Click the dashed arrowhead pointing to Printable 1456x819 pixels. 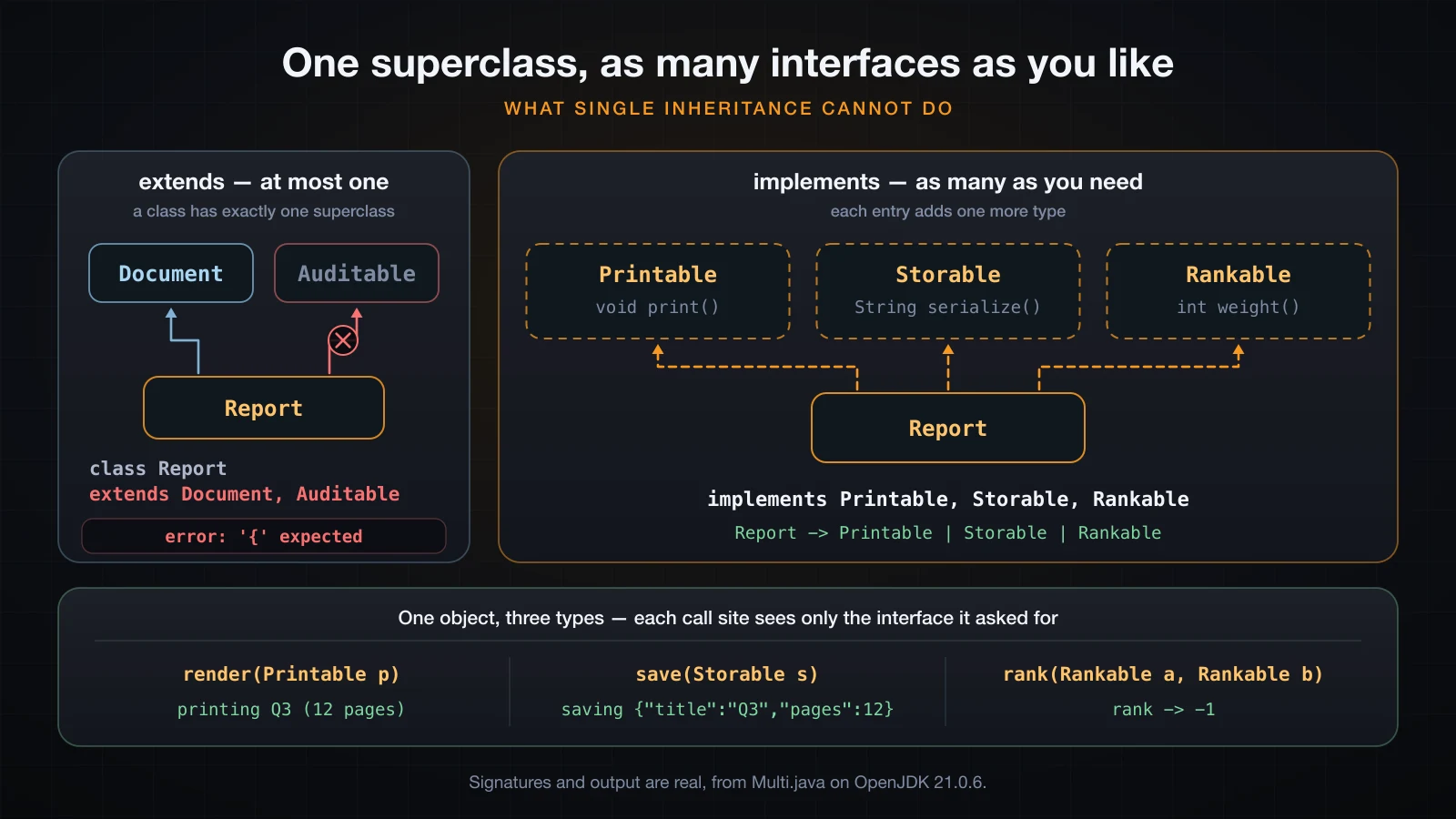click(658, 350)
